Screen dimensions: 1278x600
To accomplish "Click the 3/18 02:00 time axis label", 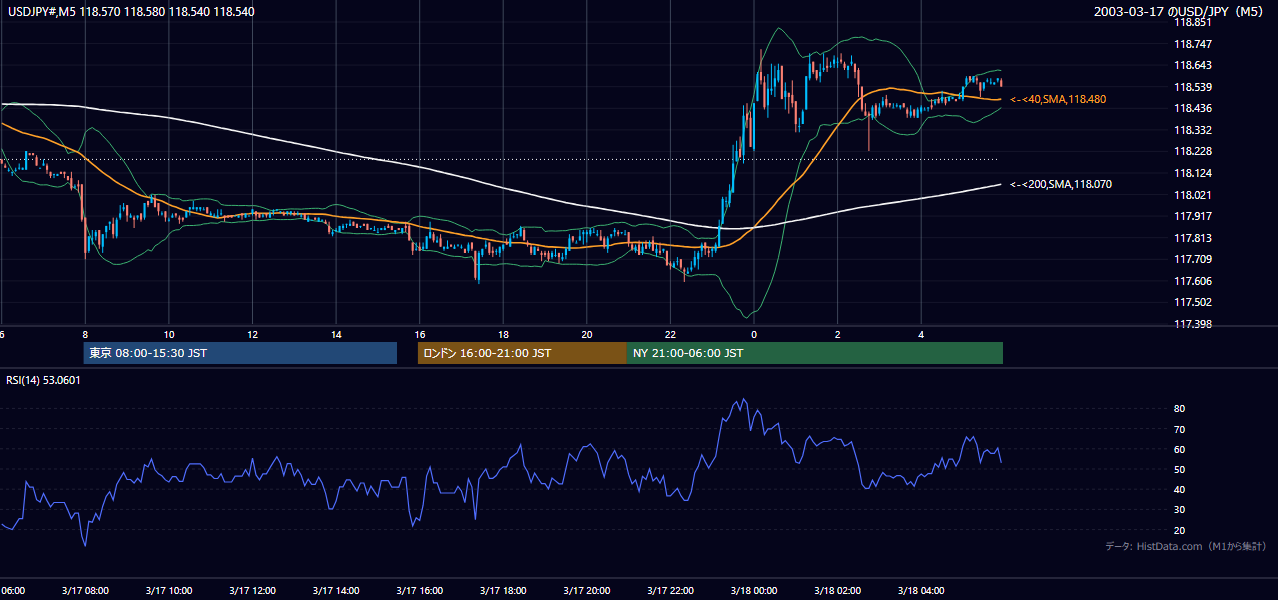I will (838, 590).
